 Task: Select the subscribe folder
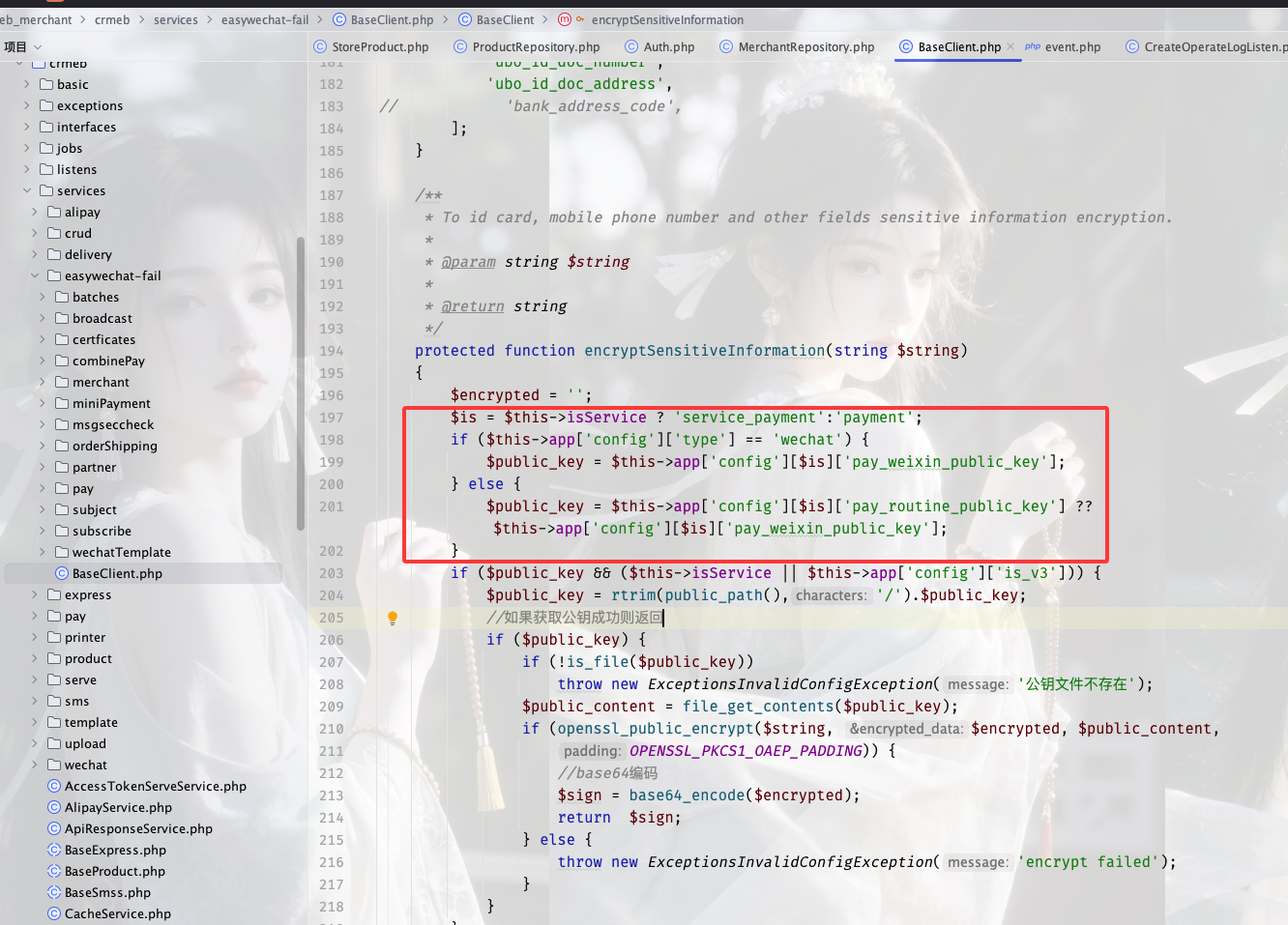pyautogui.click(x=102, y=531)
